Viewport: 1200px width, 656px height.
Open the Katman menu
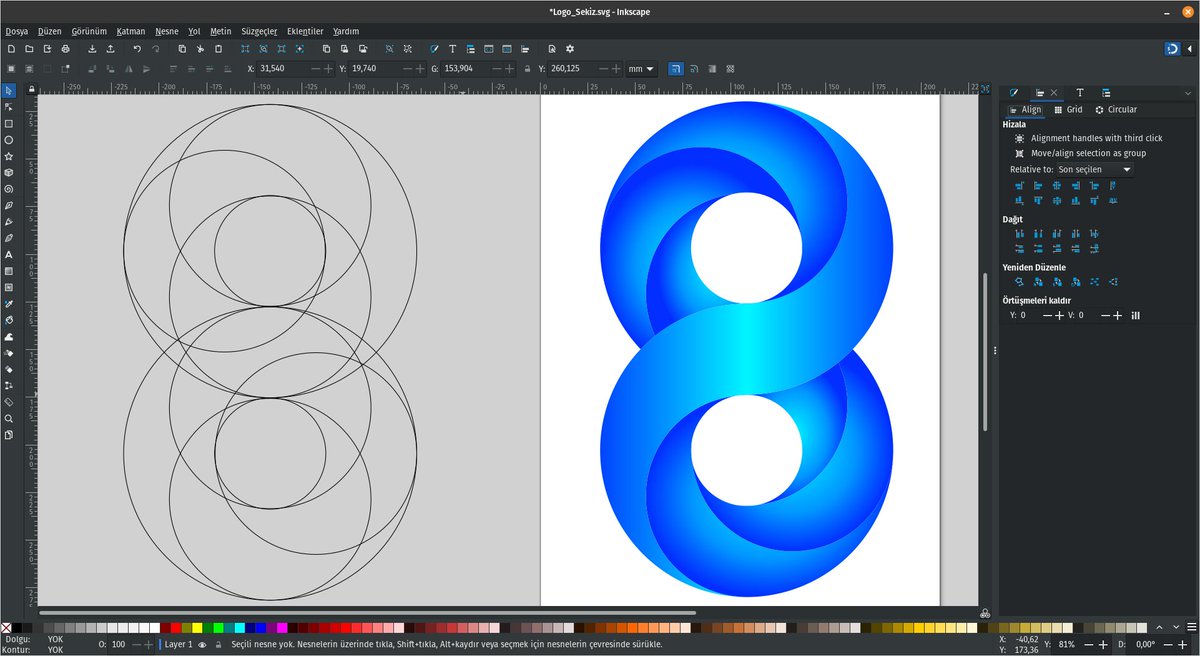coord(131,31)
